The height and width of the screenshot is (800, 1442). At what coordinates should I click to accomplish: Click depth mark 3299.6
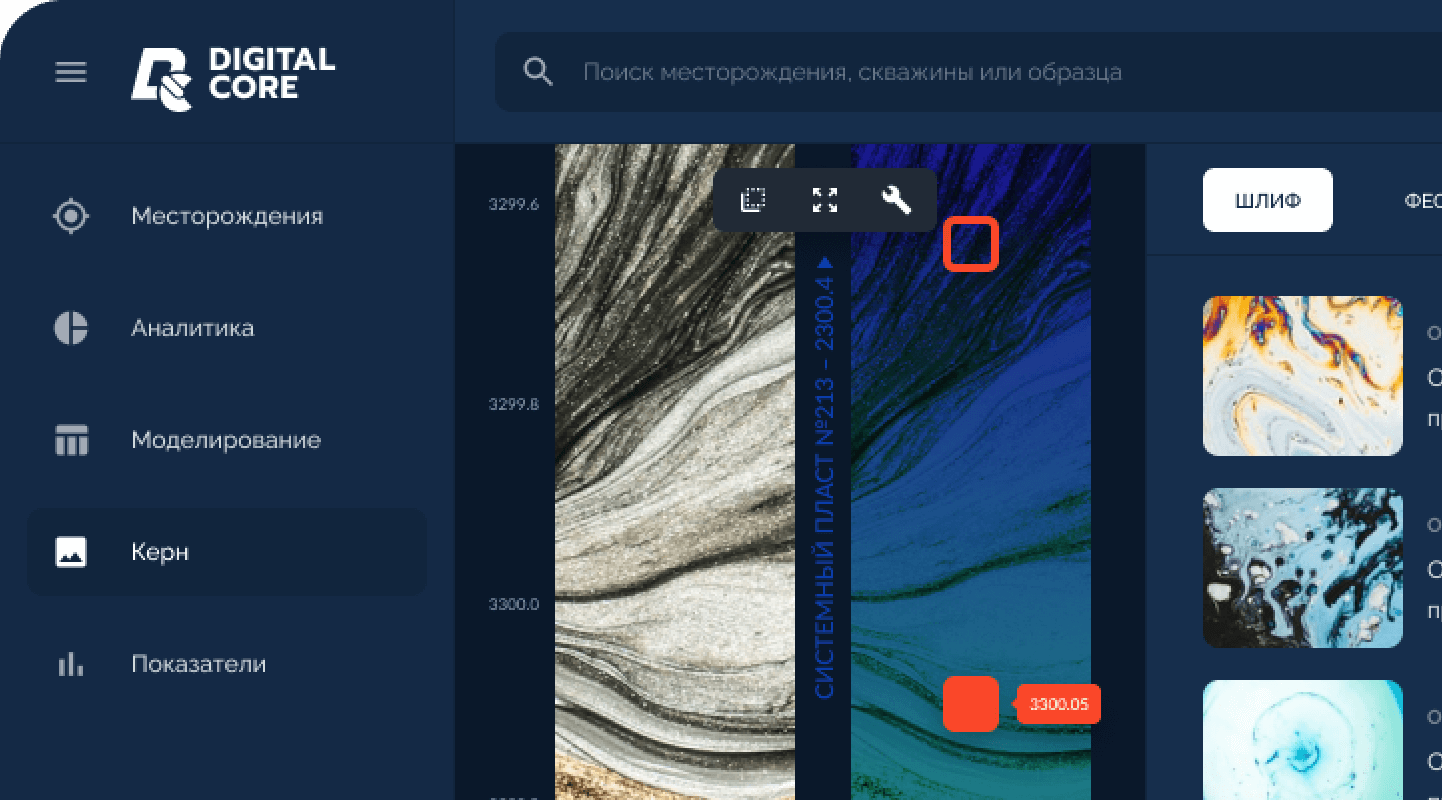[514, 204]
